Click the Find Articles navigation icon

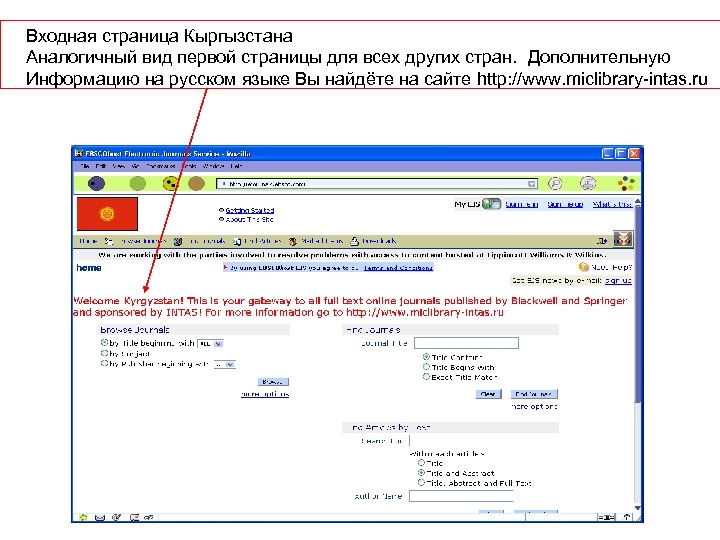pyautogui.click(x=237, y=241)
